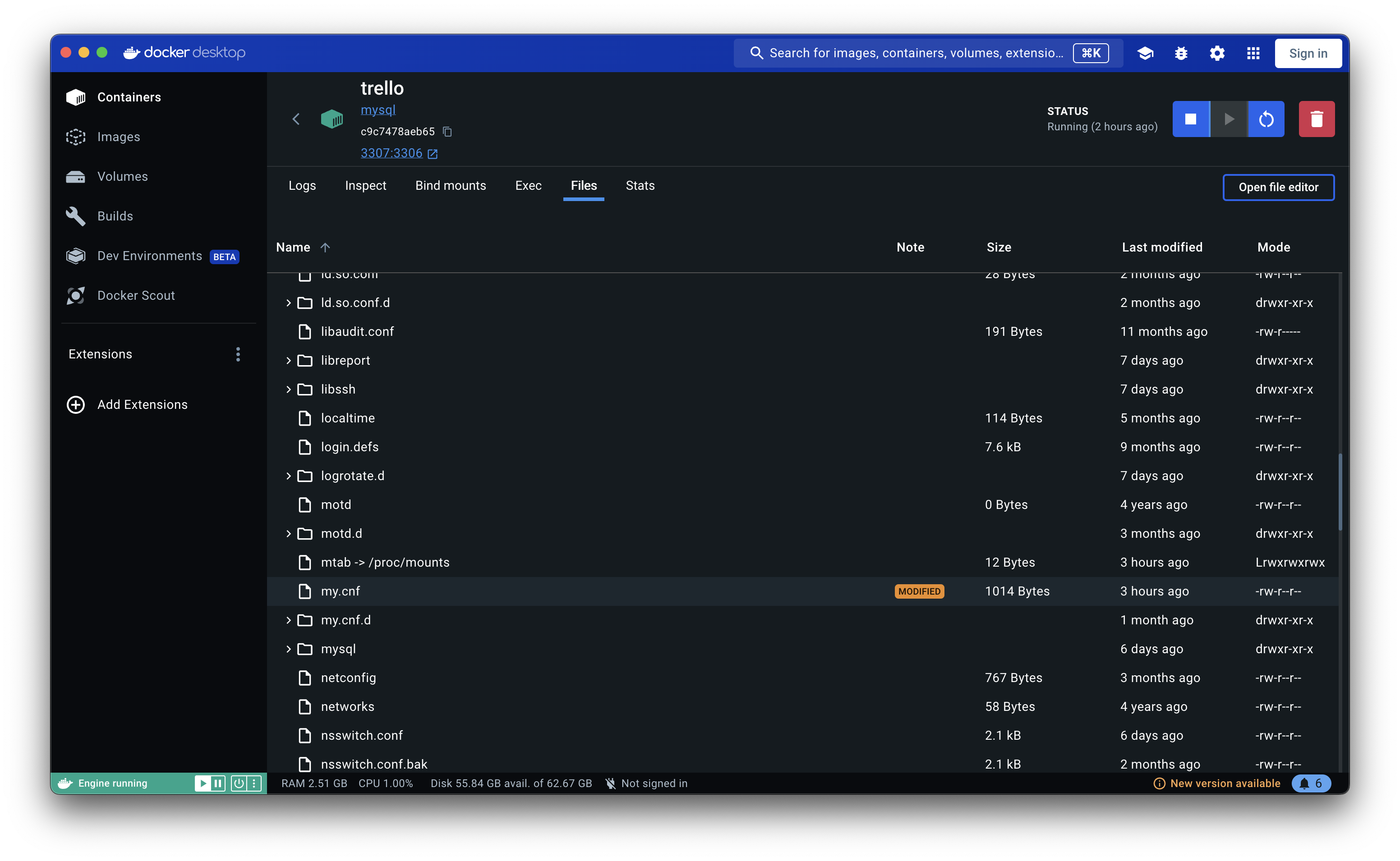1400x861 pixels.
Task: Open Docker Desktop settings gear
Action: click(x=1216, y=53)
